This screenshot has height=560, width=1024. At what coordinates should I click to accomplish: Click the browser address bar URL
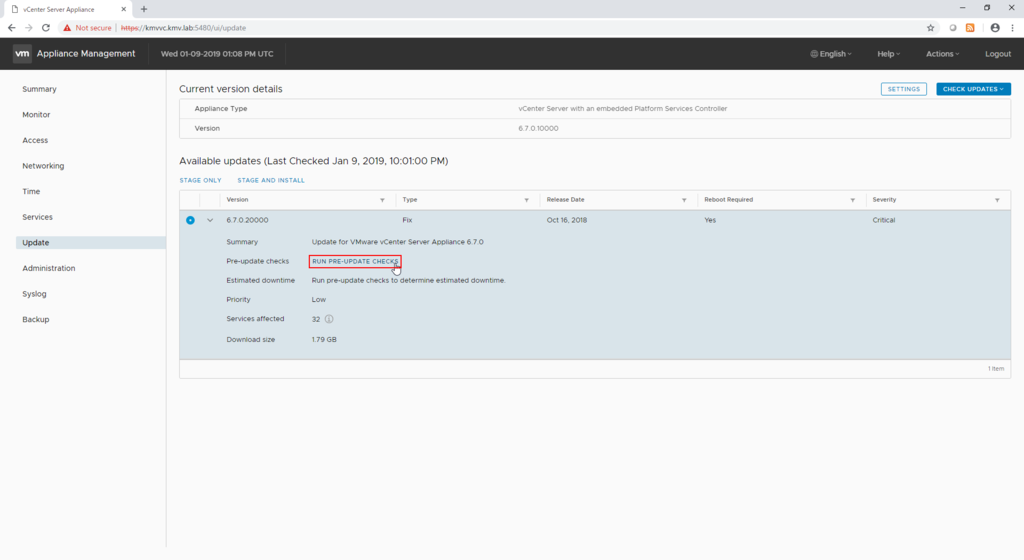pyautogui.click(x=184, y=28)
